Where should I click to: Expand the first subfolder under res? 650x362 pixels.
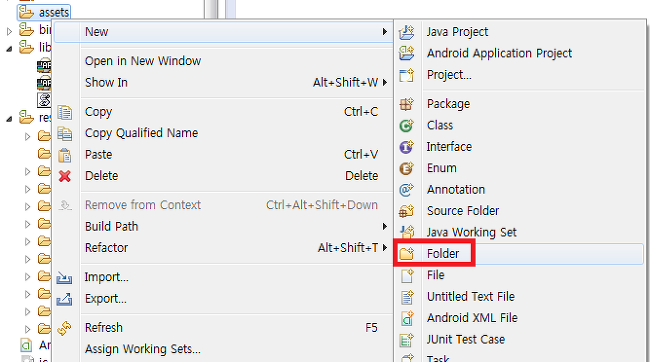pyautogui.click(x=27, y=136)
